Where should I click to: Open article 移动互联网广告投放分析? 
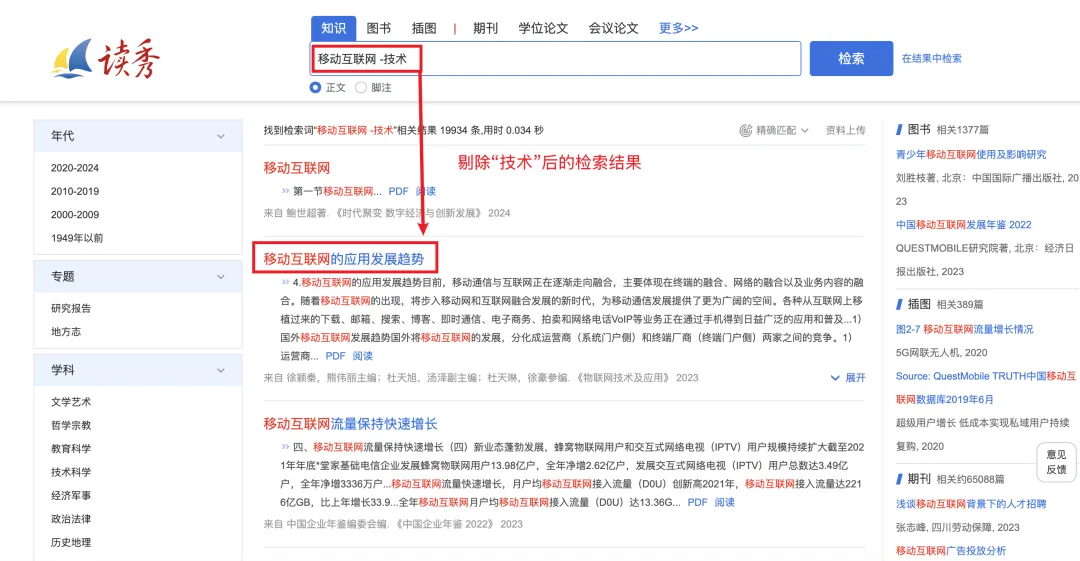951,551
